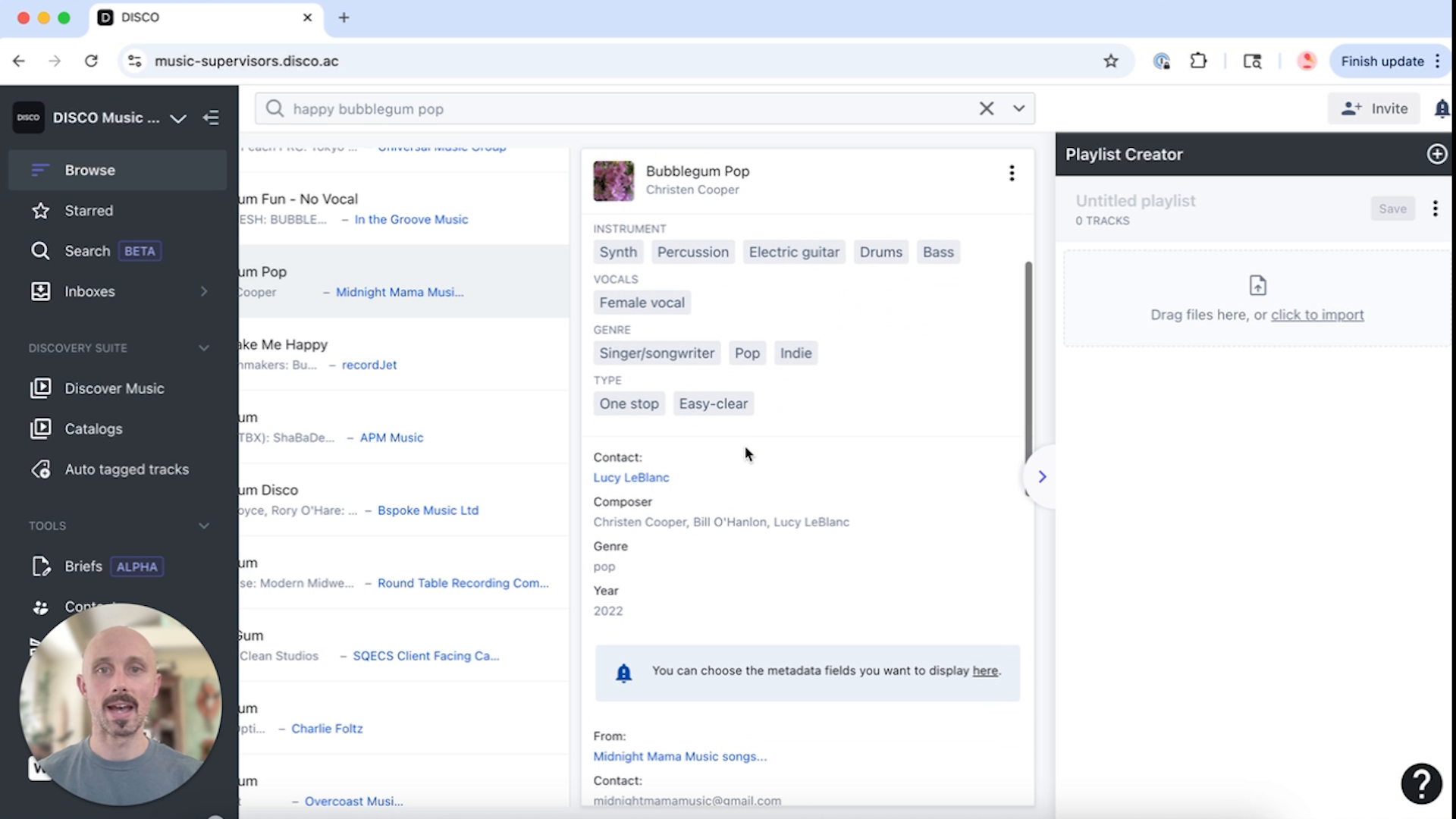This screenshot has height=819, width=1456.
Task: Collapse the sidebar with the panel toggle icon
Action: [211, 118]
